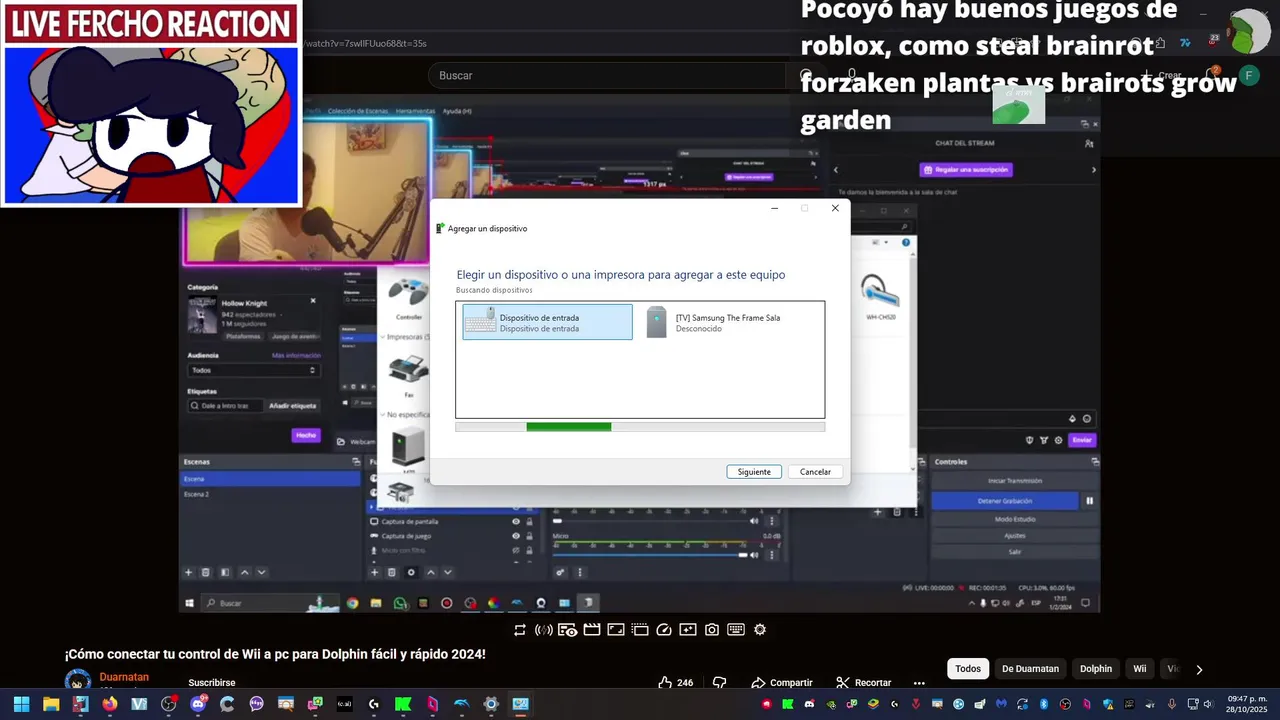Viewport: 1280px width, 720px height.
Task: Select the Wii filter chip
Action: [1140, 669]
